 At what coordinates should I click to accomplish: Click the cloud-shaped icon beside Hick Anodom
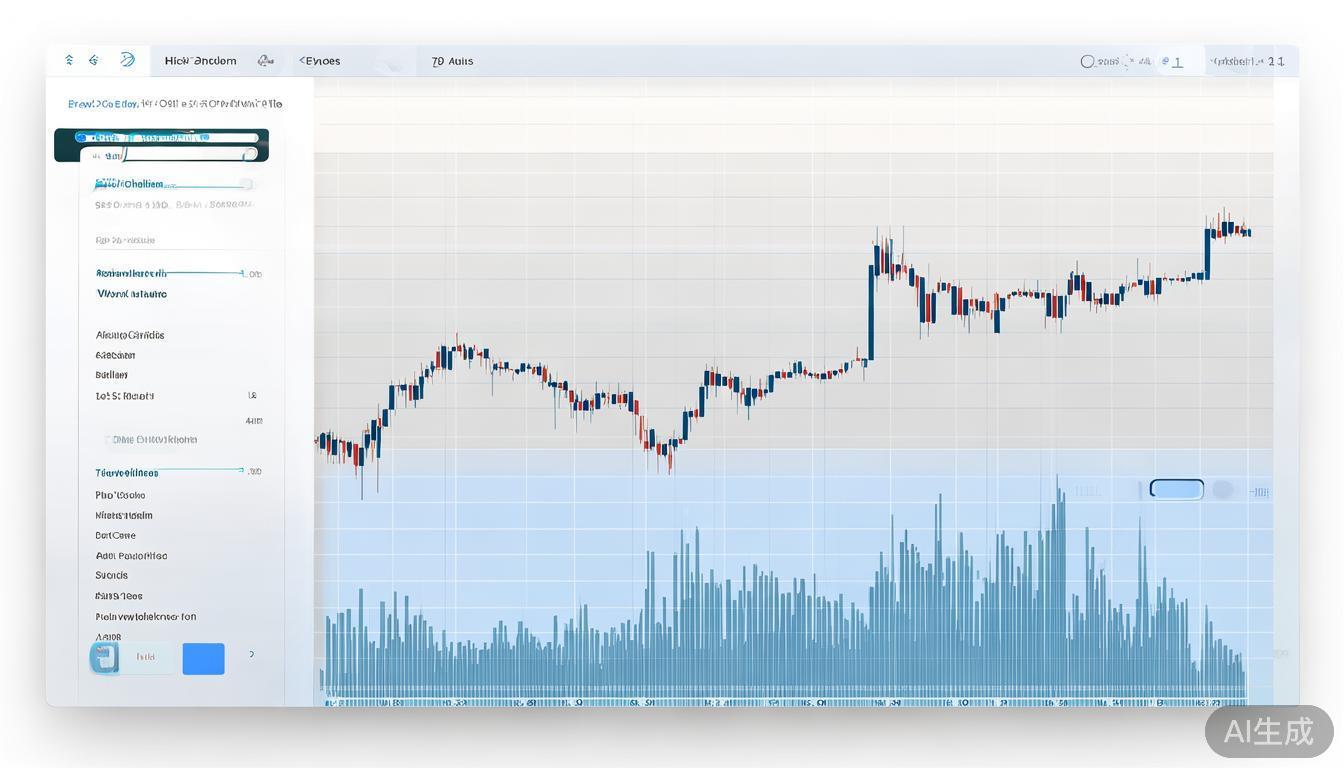265,61
